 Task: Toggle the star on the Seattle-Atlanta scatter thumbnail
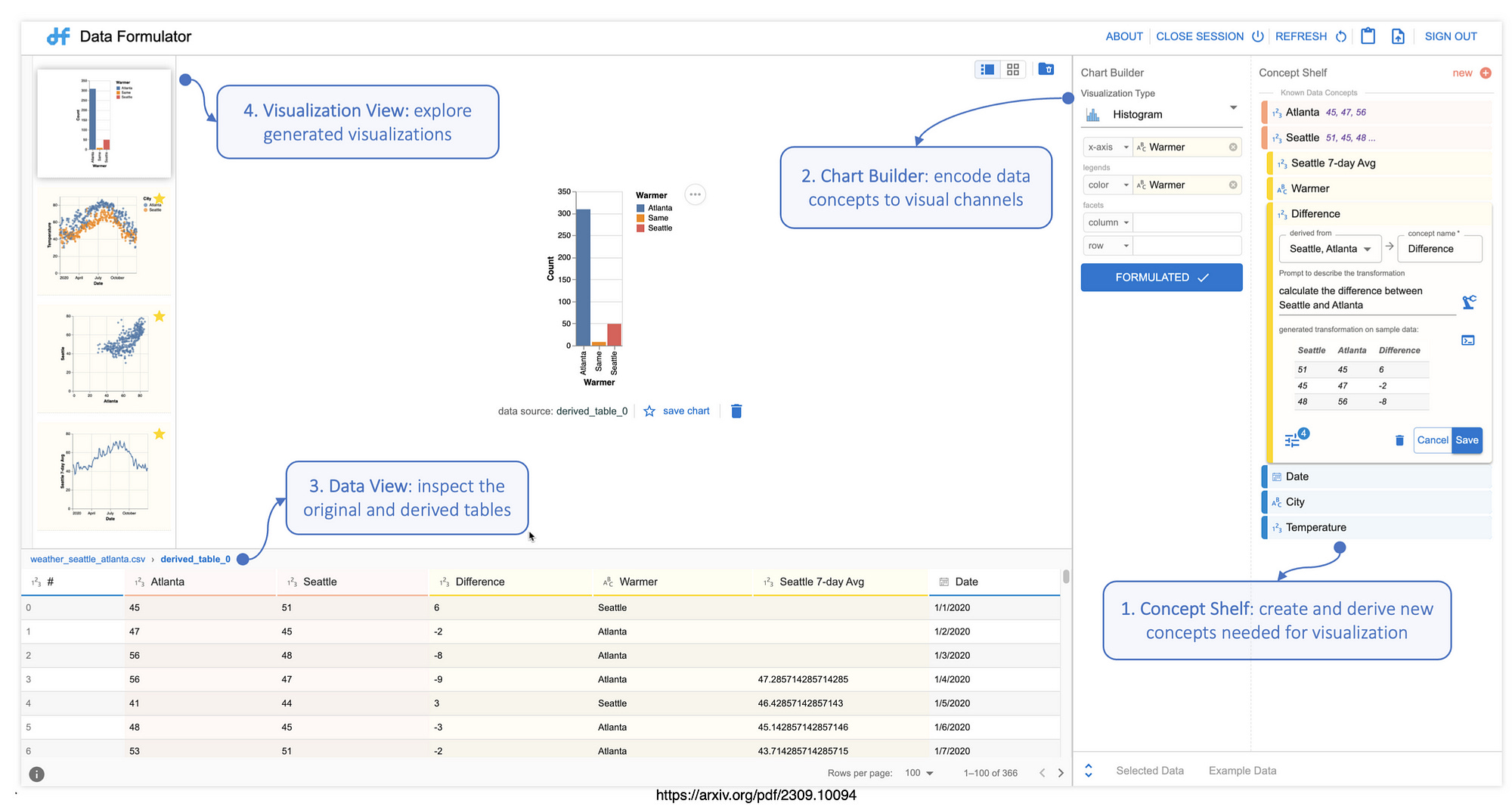tap(160, 316)
